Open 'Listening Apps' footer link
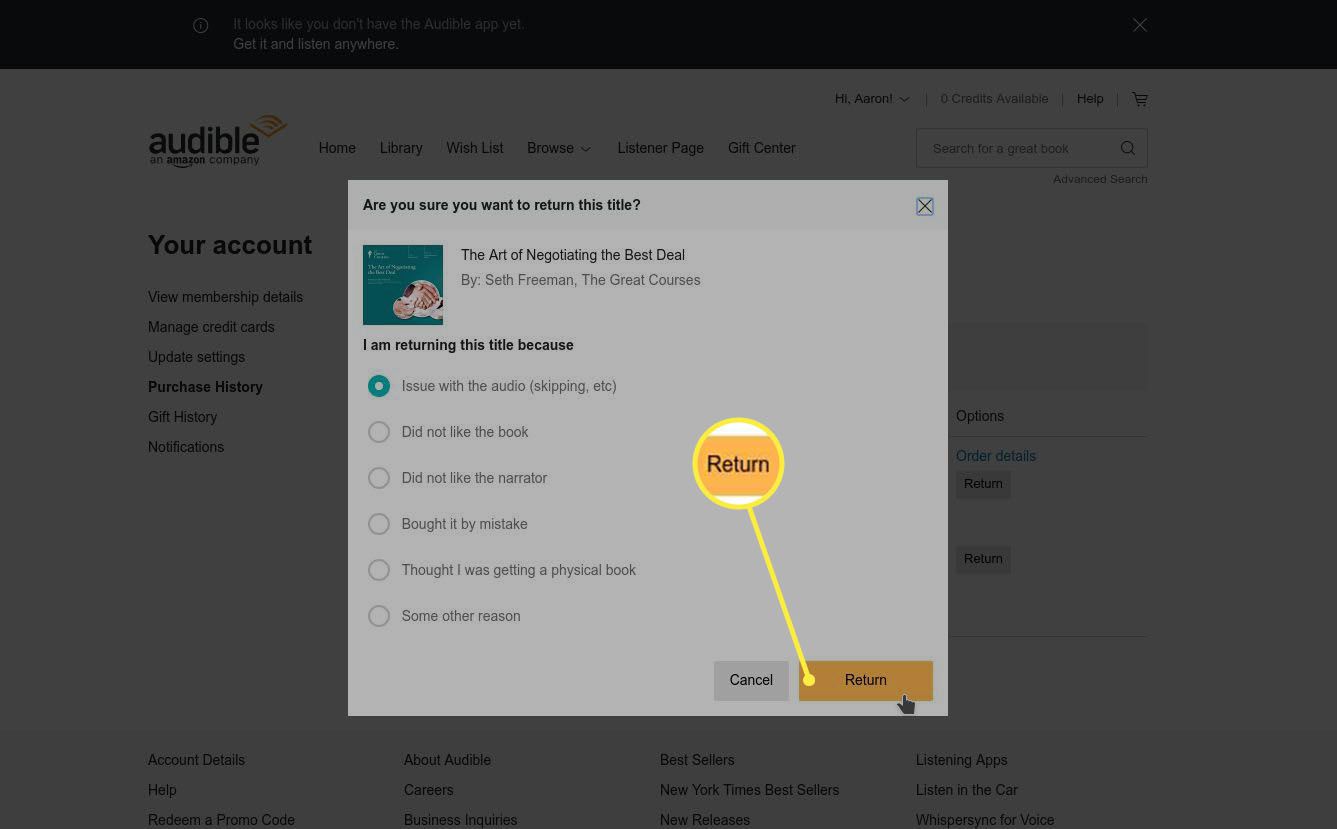 [961, 760]
